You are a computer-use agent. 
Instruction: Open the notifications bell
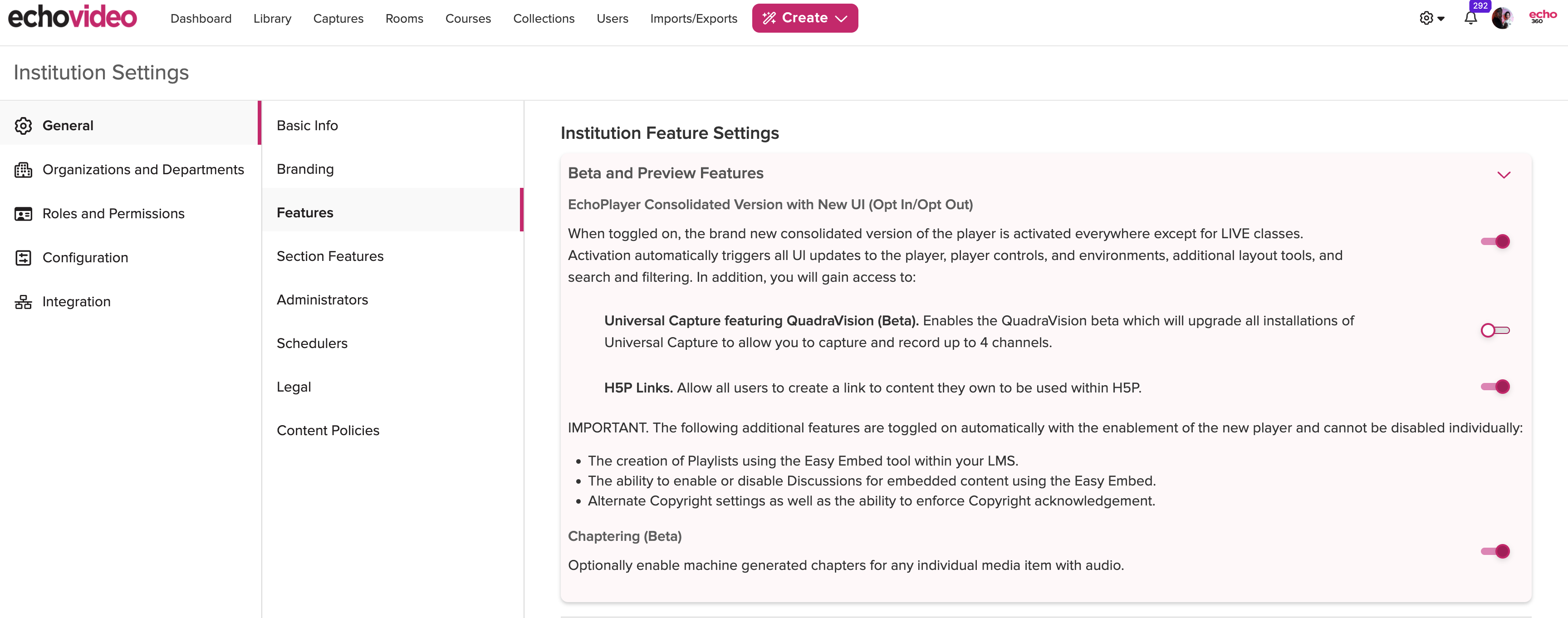click(1470, 18)
